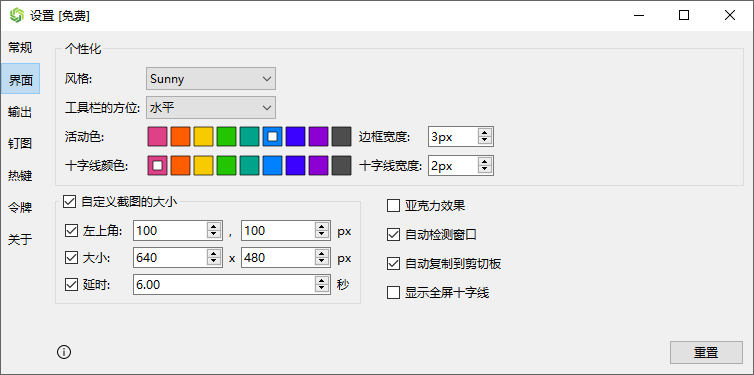754x375 pixels.
Task: Pick orange 十字线颜色 swatch
Action: (x=180, y=166)
